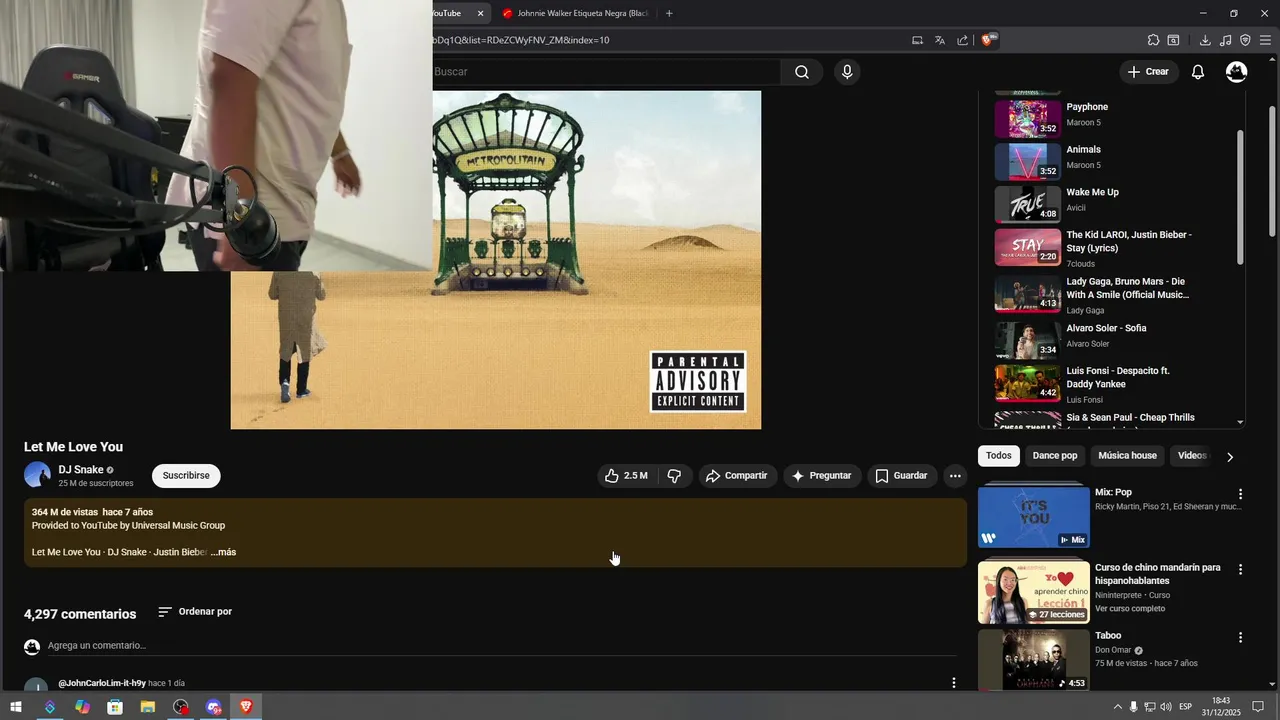Open the account avatar menu

[1237, 72]
